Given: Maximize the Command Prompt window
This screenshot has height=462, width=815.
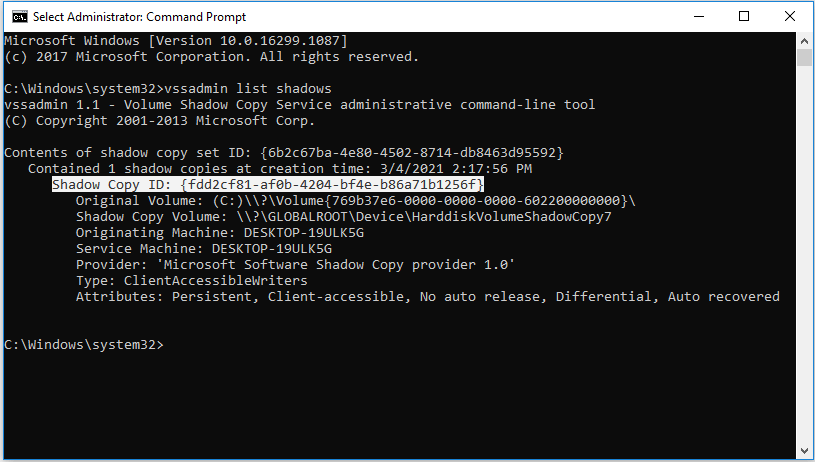Looking at the screenshot, I should [x=744, y=17].
